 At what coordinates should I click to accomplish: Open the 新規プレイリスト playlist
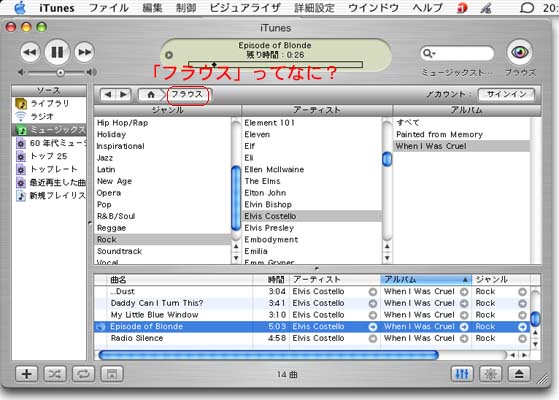pyautogui.click(x=49, y=196)
